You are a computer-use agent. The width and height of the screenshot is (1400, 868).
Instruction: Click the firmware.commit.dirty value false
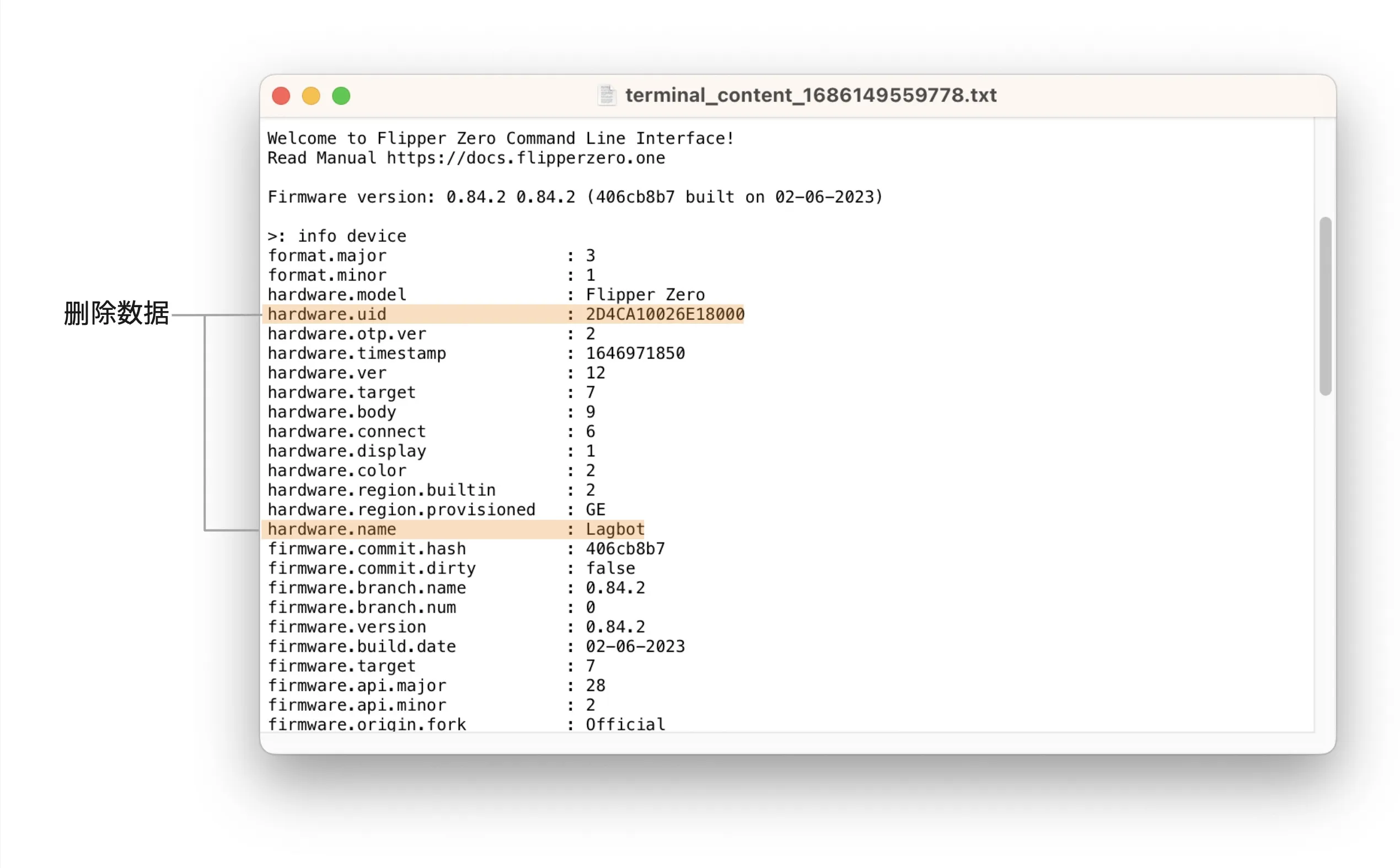(x=610, y=568)
